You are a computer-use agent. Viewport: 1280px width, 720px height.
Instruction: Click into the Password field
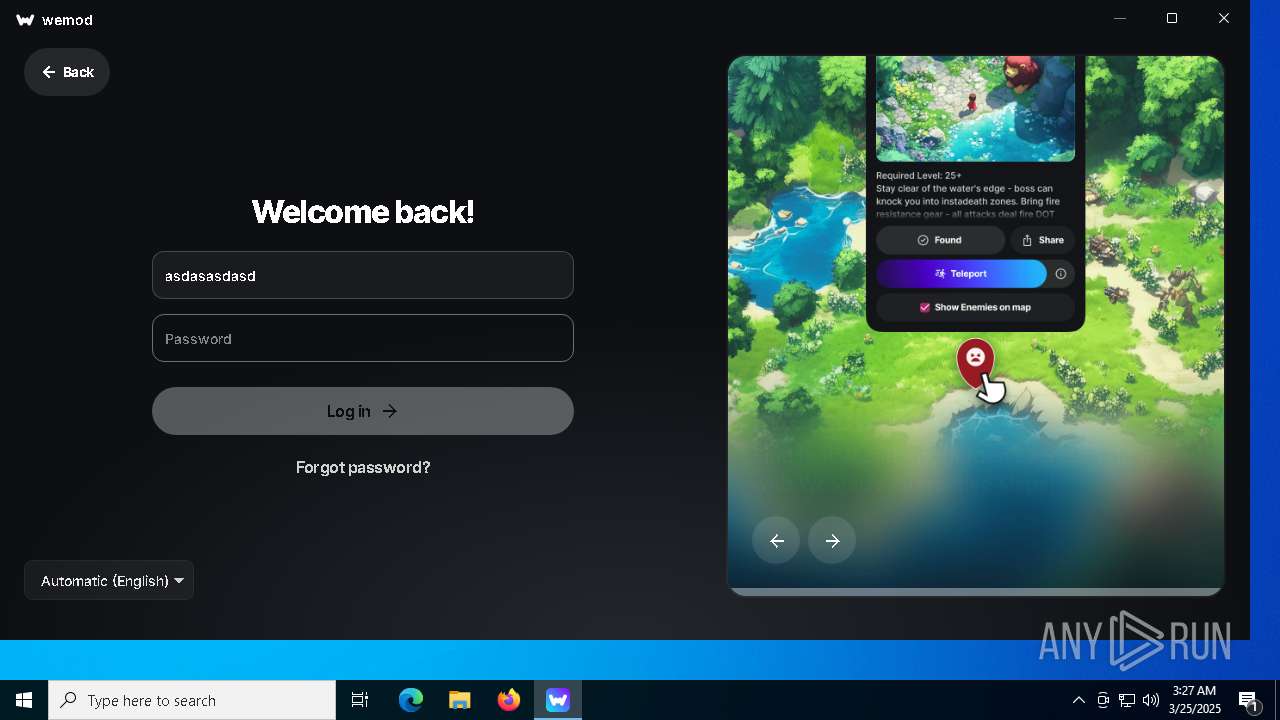click(x=363, y=338)
